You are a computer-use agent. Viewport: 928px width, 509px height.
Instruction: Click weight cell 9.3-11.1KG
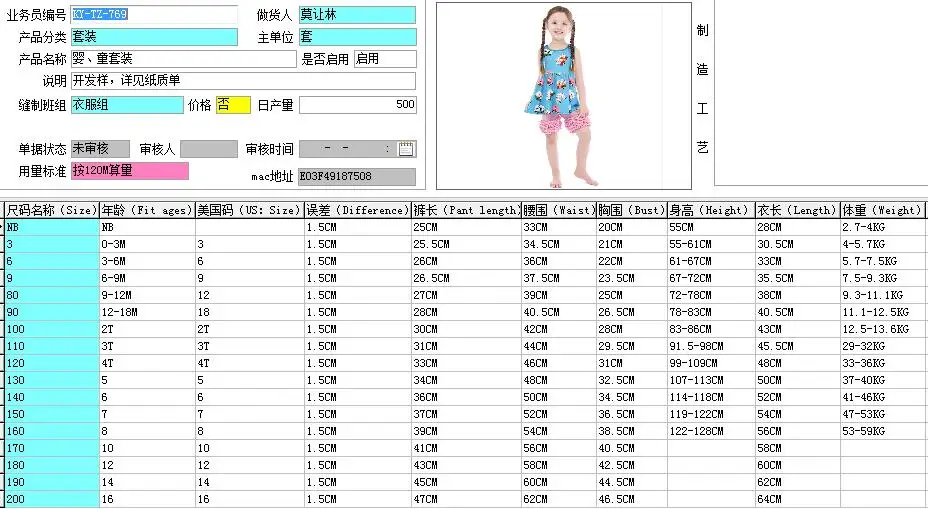coord(882,295)
